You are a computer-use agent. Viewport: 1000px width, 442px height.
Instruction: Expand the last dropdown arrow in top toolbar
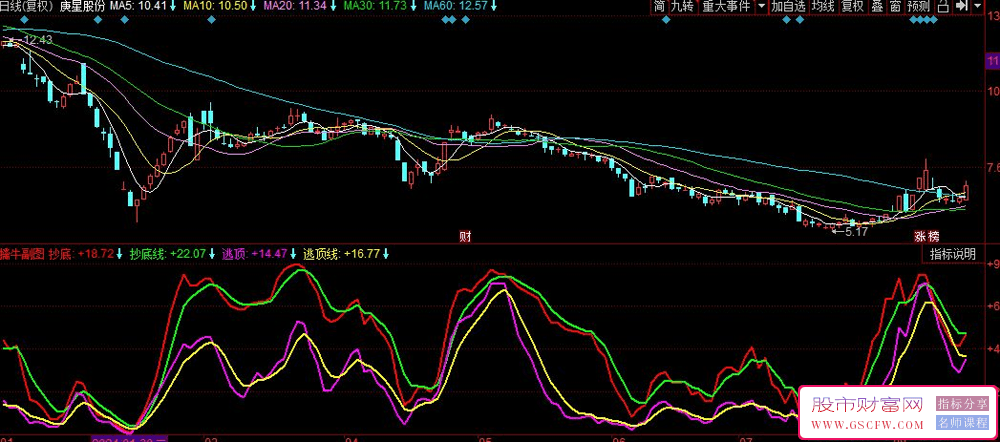coord(978,6)
